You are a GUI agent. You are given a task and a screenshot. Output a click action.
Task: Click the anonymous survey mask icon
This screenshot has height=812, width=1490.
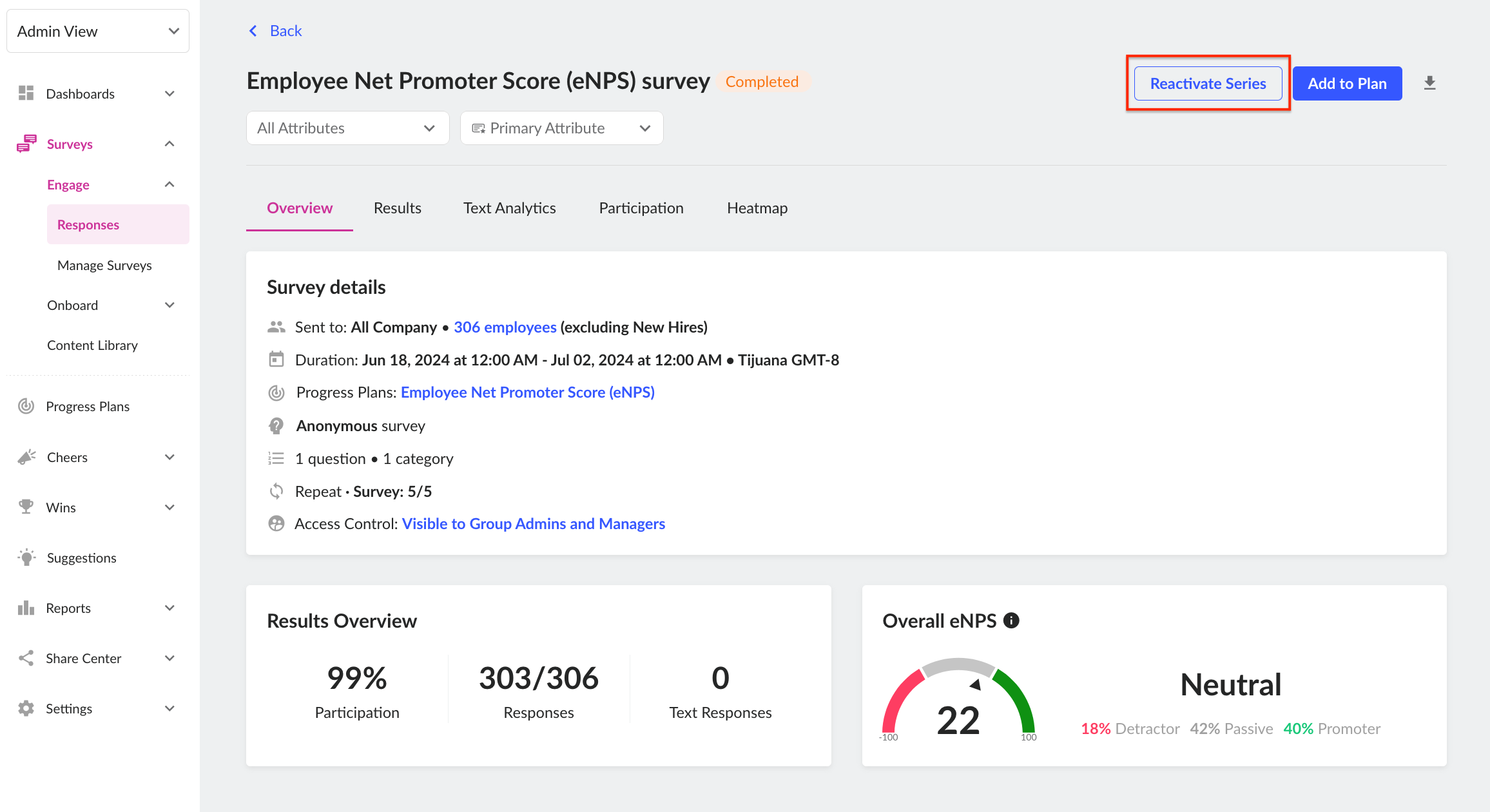(x=276, y=425)
